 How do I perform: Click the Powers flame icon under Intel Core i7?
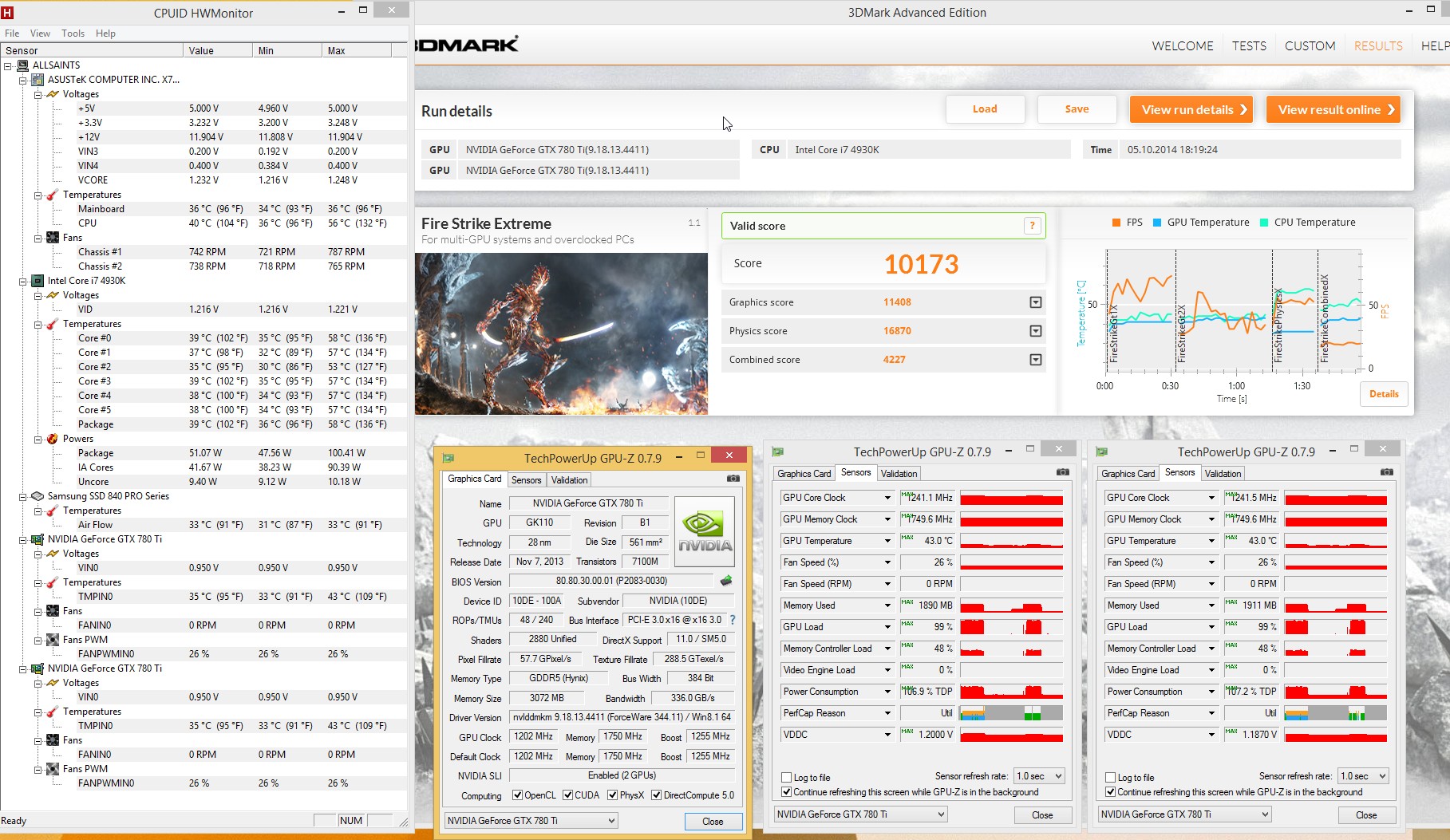point(53,439)
